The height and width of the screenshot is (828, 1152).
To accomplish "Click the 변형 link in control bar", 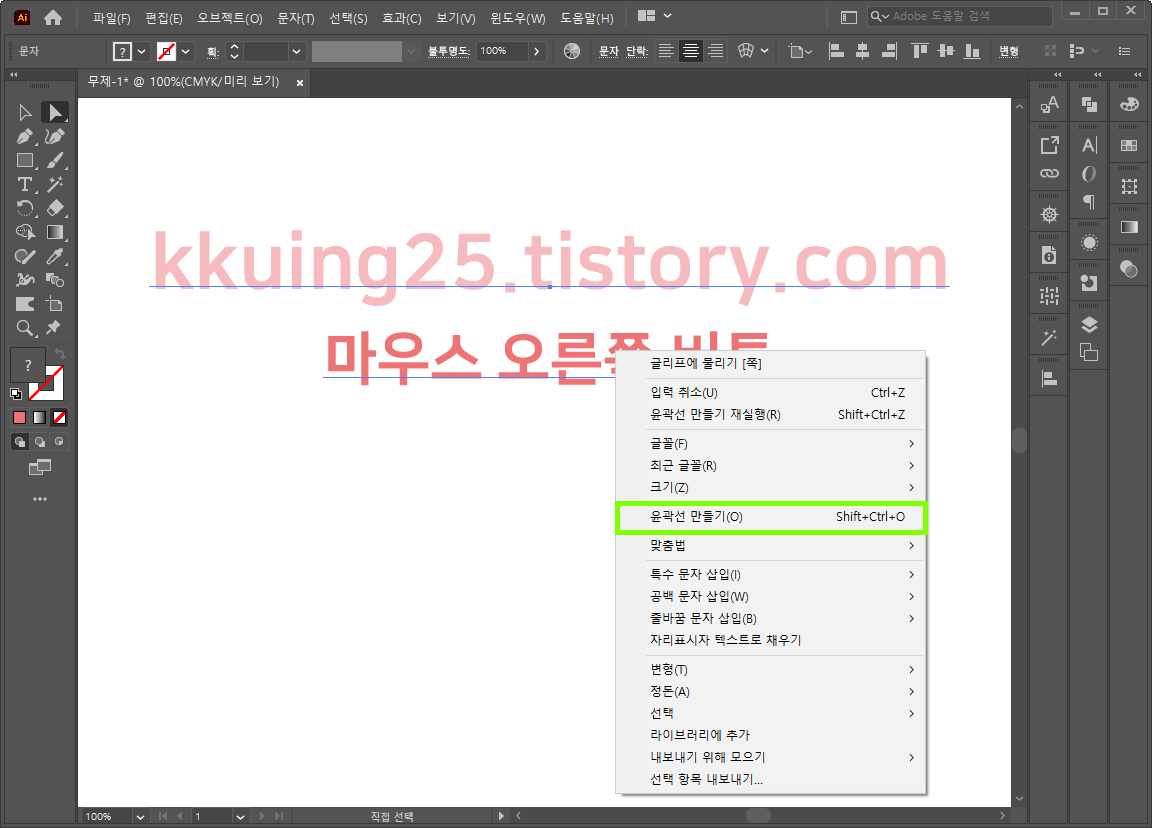I will [1009, 51].
